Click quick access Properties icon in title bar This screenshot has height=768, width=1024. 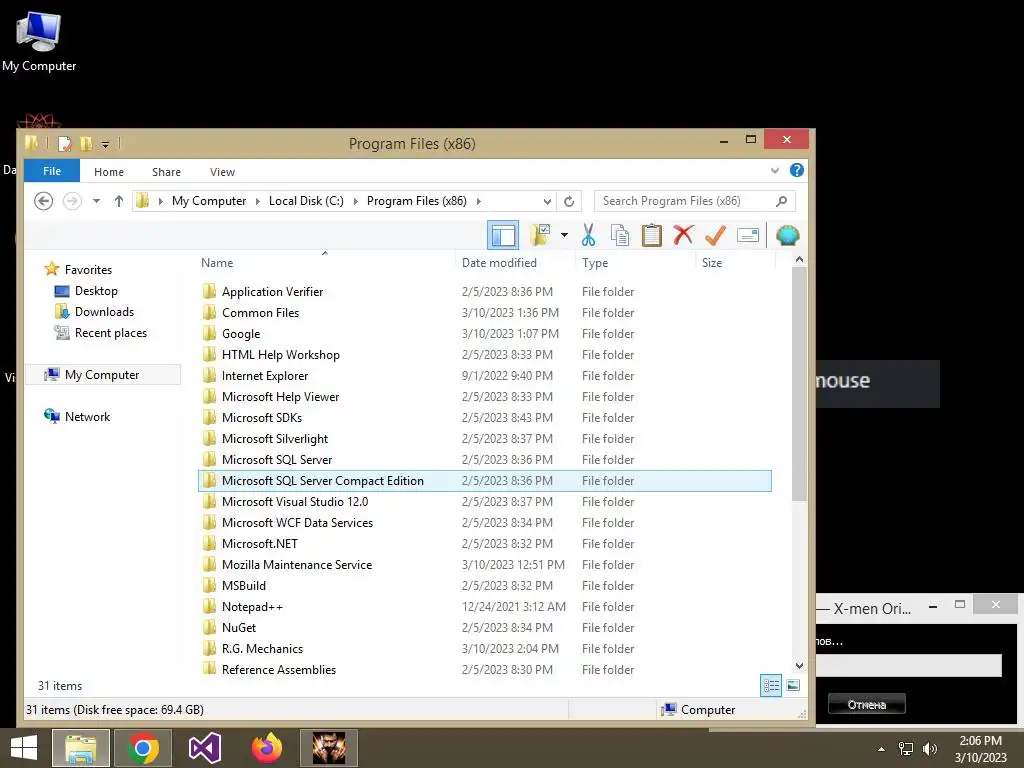tap(65, 143)
